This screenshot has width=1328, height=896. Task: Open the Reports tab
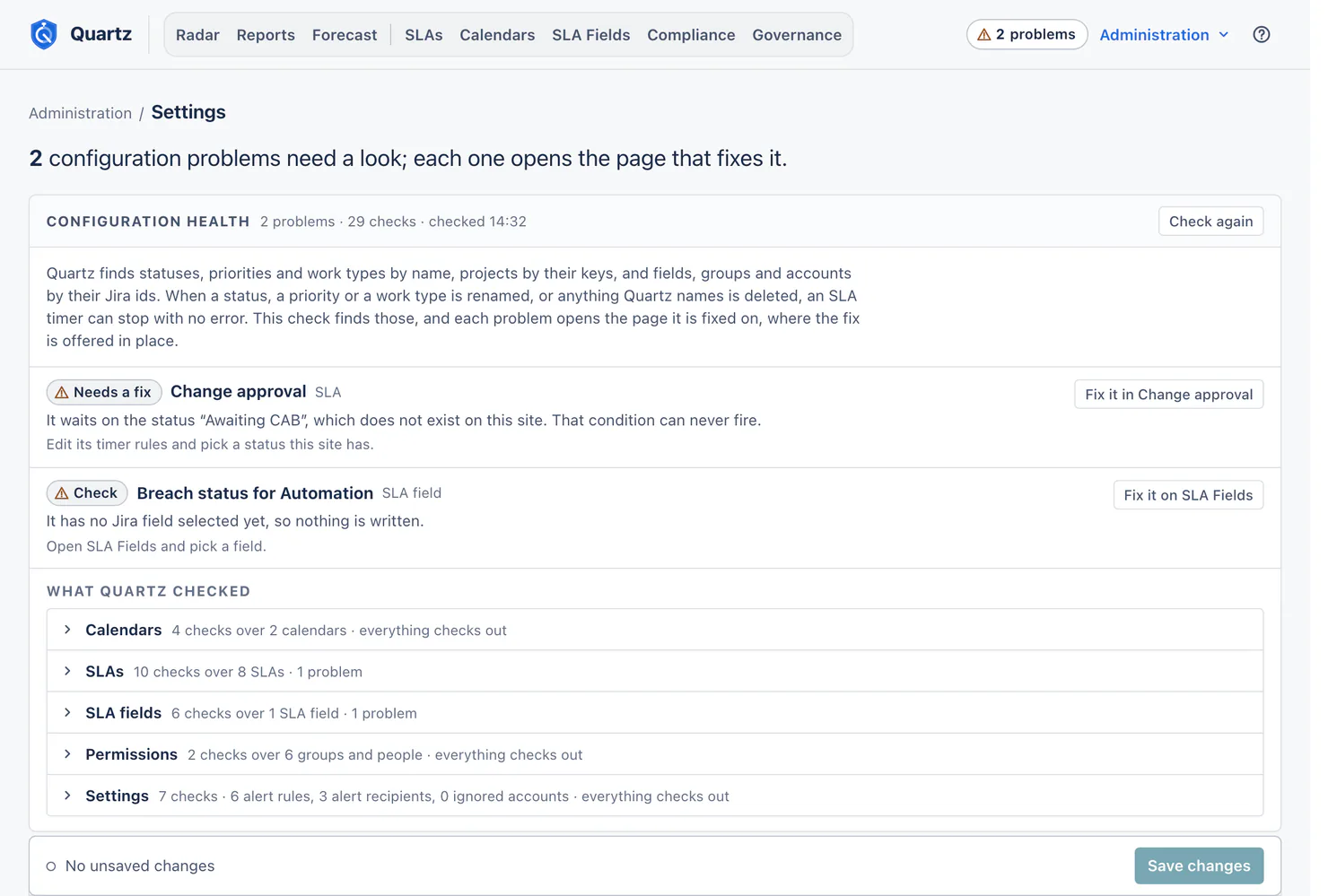tap(266, 35)
